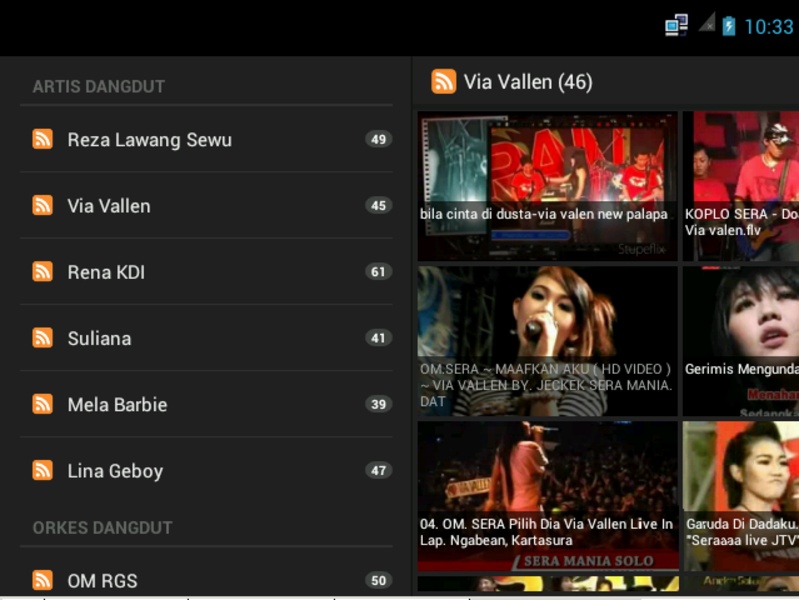Play Garuda Di Dadaku video
This screenshot has width=799, height=600.
click(741, 496)
